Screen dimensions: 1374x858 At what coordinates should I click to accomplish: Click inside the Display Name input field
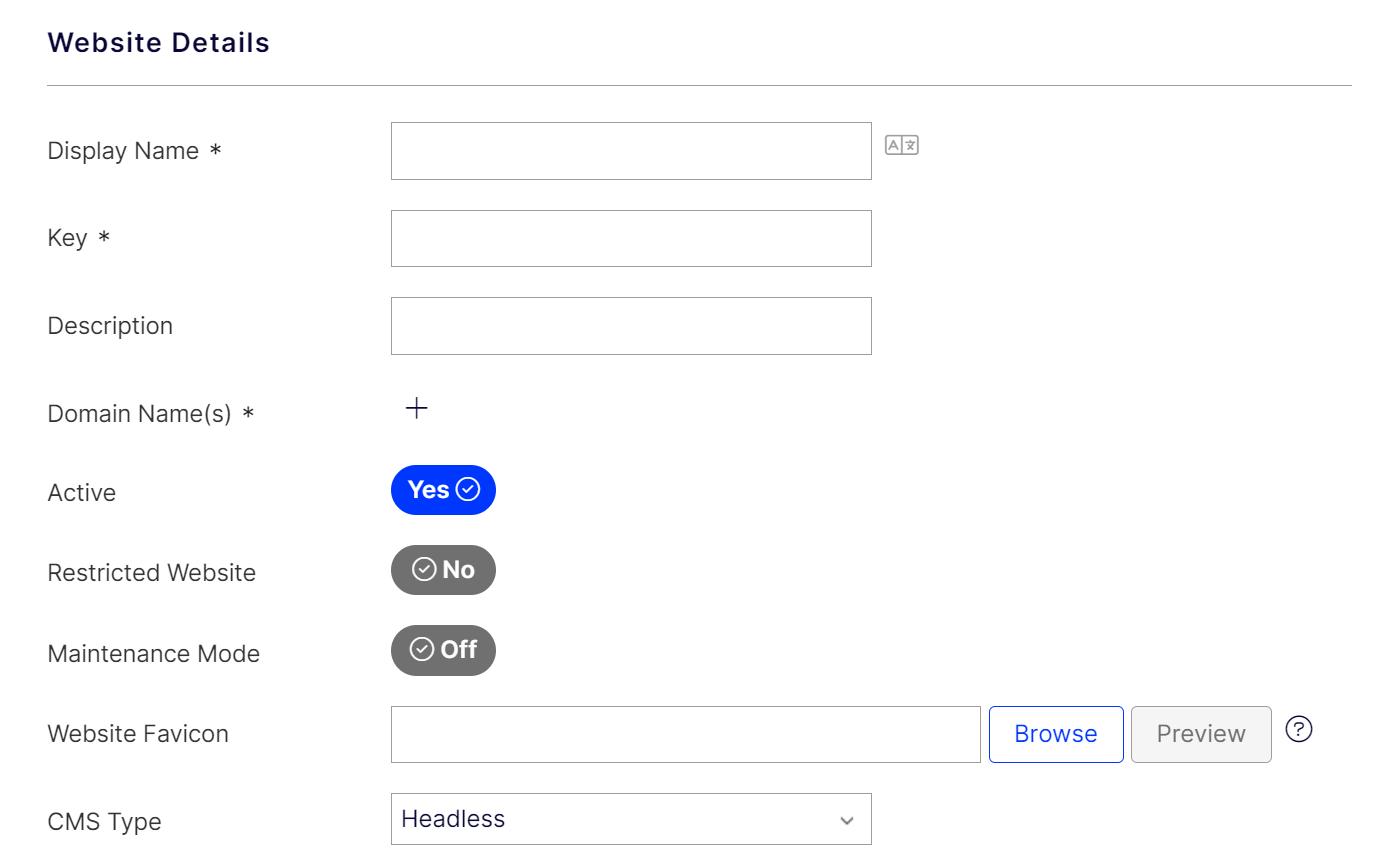click(630, 150)
